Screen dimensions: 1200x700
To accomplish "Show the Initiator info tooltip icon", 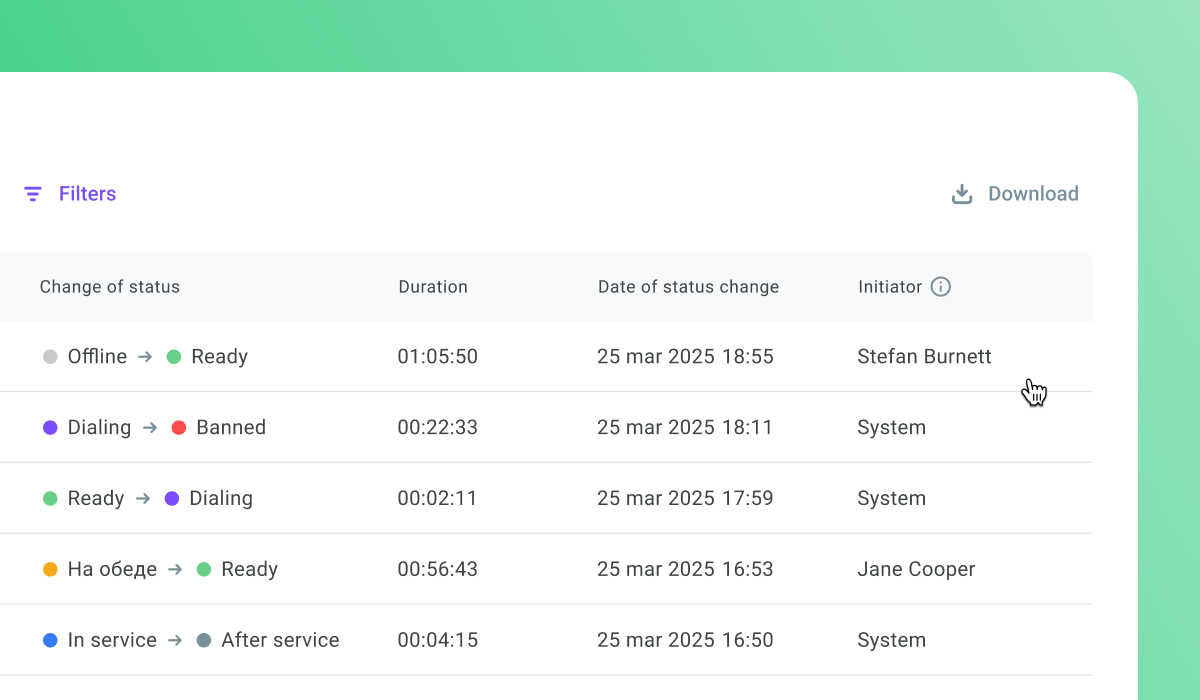I will coord(941,287).
